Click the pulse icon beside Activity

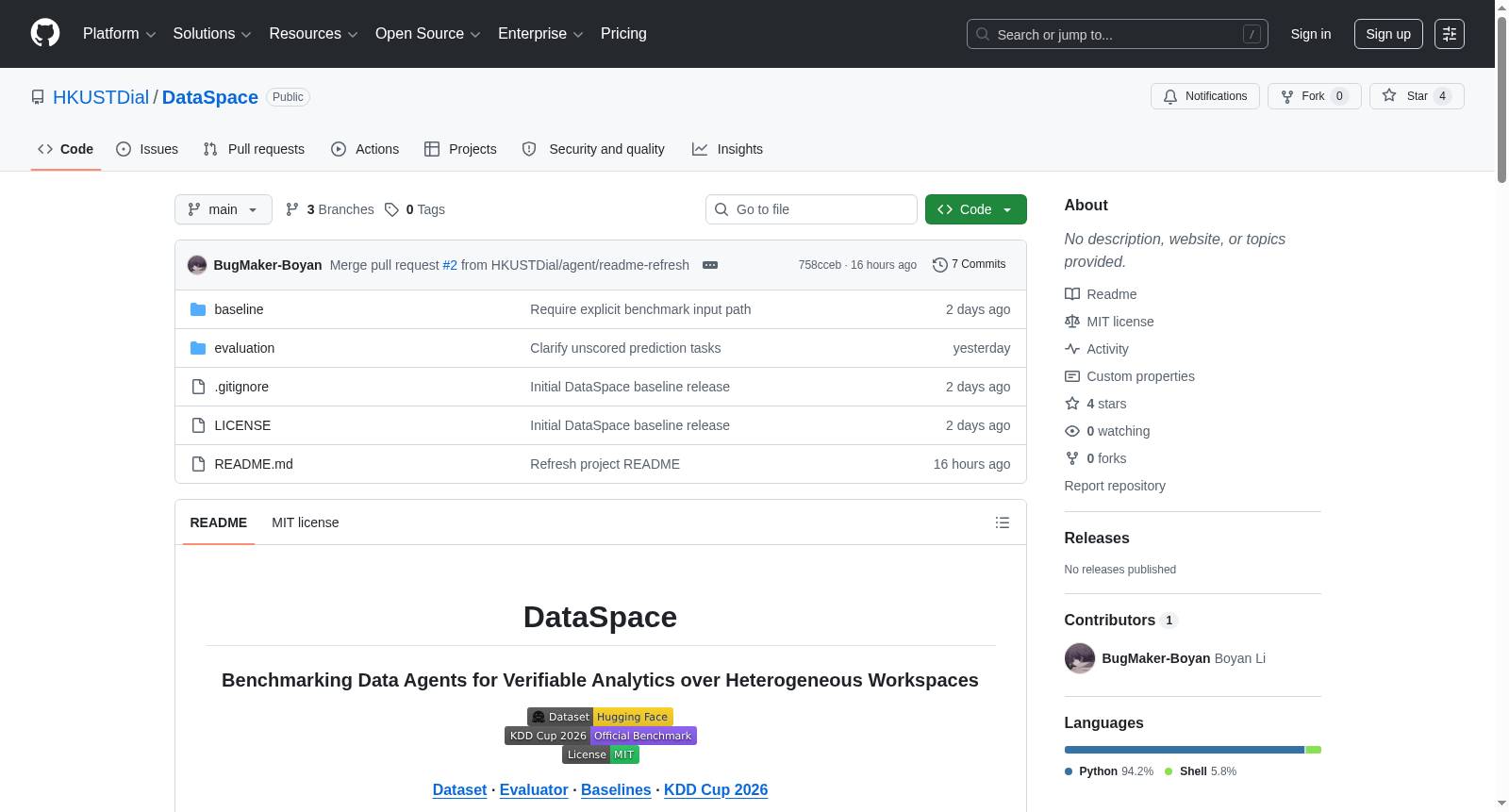[1072, 349]
